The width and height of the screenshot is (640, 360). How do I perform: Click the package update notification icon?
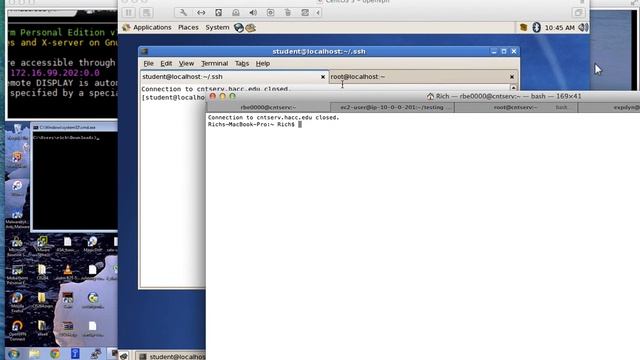click(x=523, y=27)
